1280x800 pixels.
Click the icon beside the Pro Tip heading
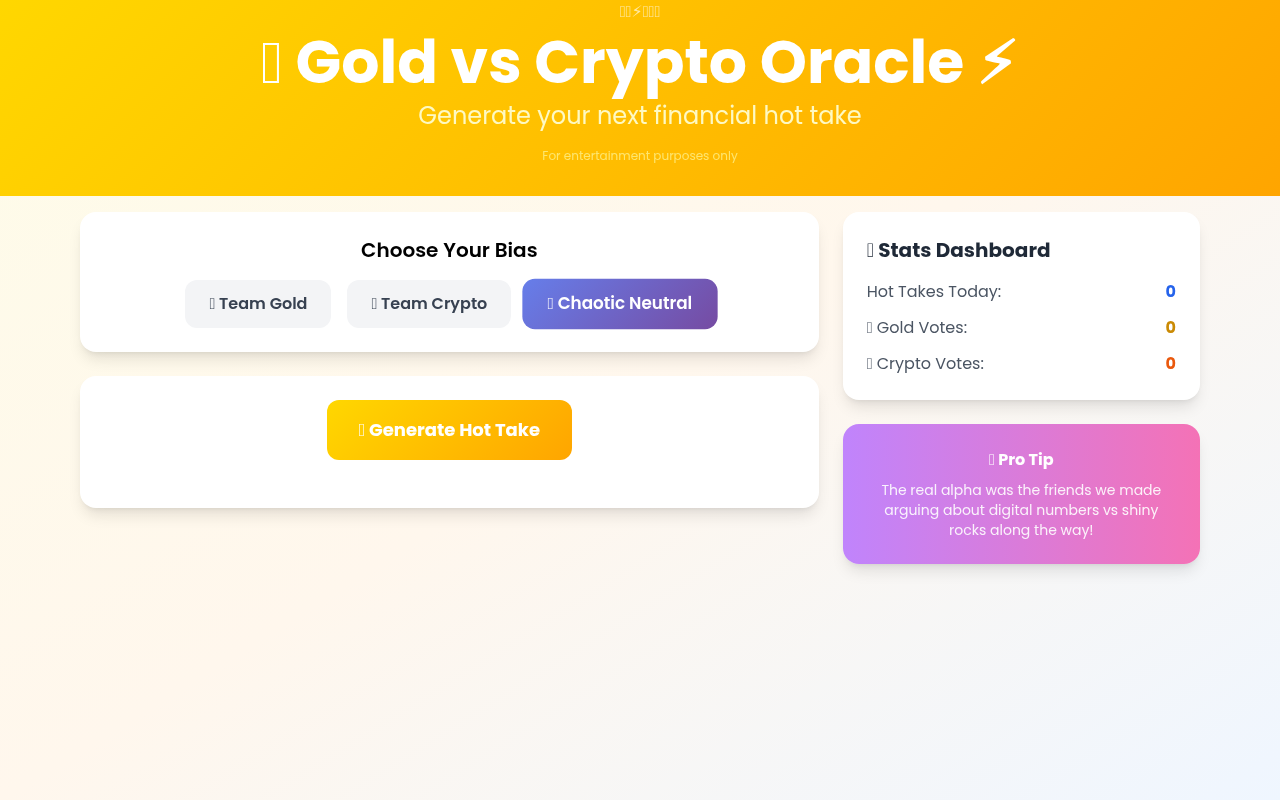(x=991, y=459)
